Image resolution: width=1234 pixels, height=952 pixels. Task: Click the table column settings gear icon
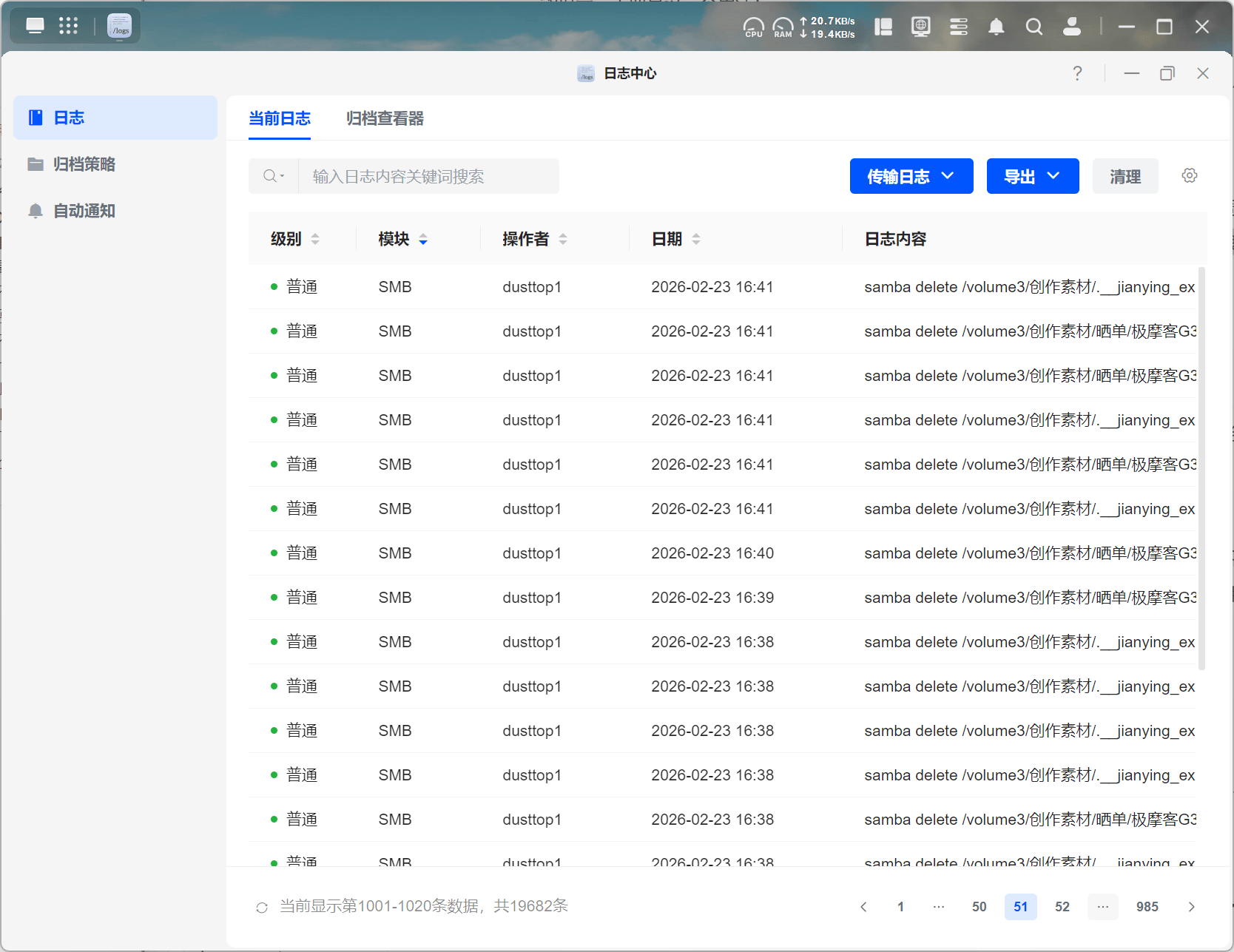[x=1189, y=176]
